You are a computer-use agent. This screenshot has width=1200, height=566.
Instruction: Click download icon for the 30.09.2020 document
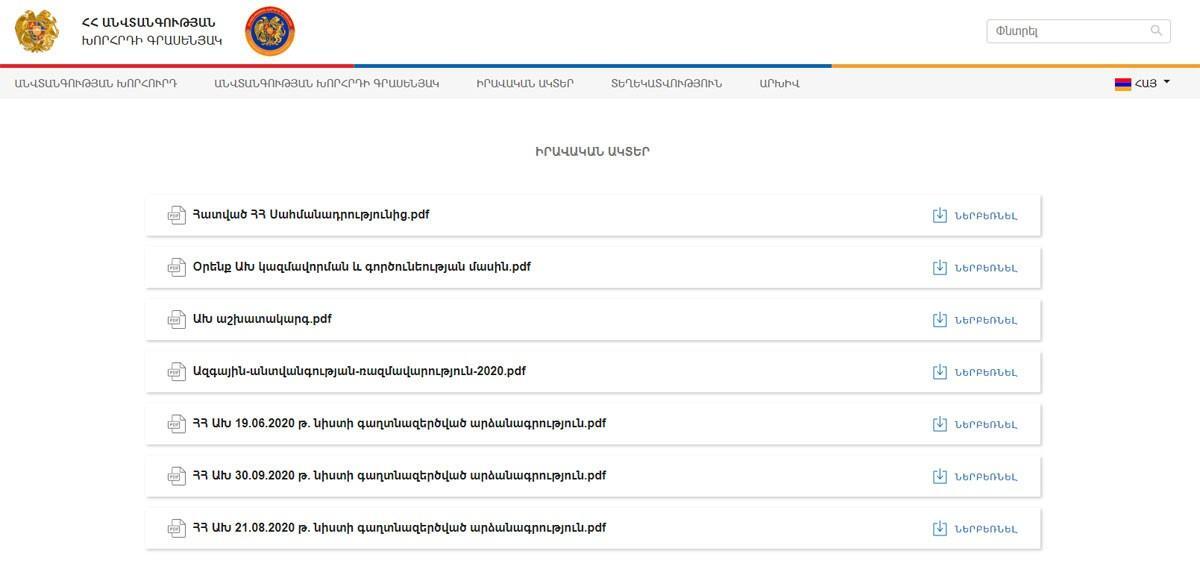point(939,476)
